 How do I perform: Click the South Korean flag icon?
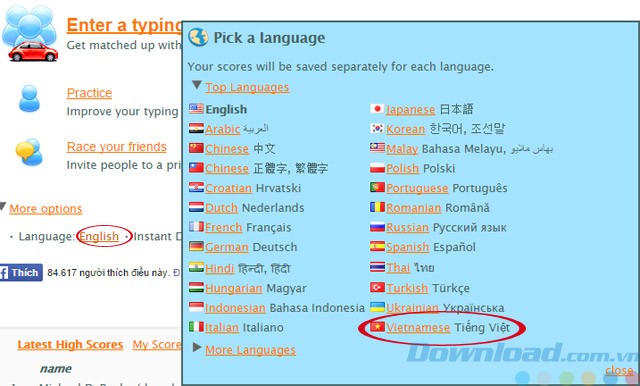click(x=378, y=128)
